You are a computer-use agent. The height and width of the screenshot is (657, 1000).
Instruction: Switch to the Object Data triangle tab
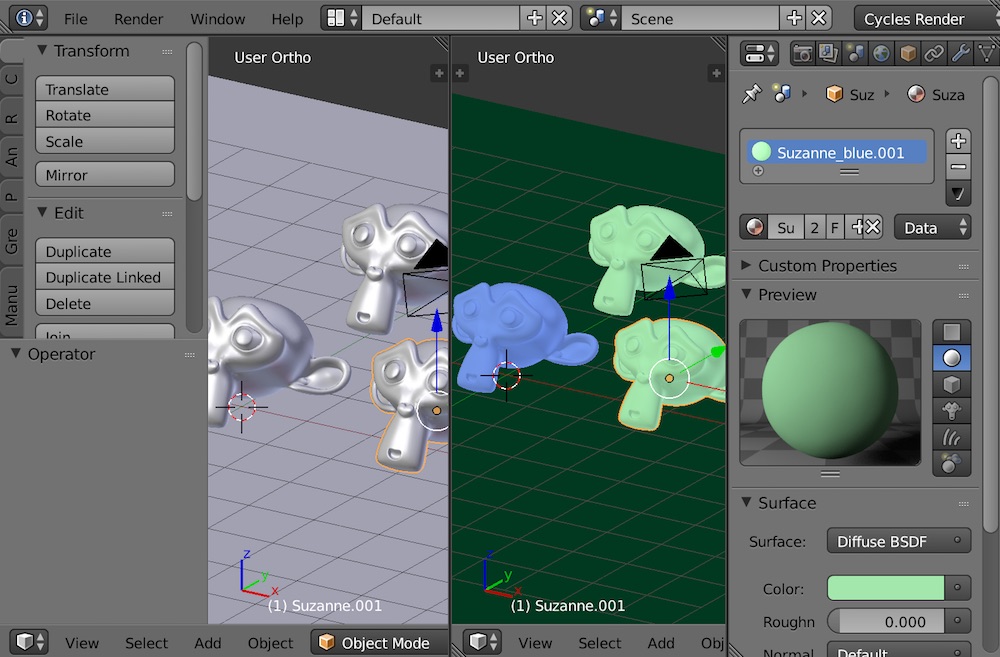pyautogui.click(x=986, y=54)
